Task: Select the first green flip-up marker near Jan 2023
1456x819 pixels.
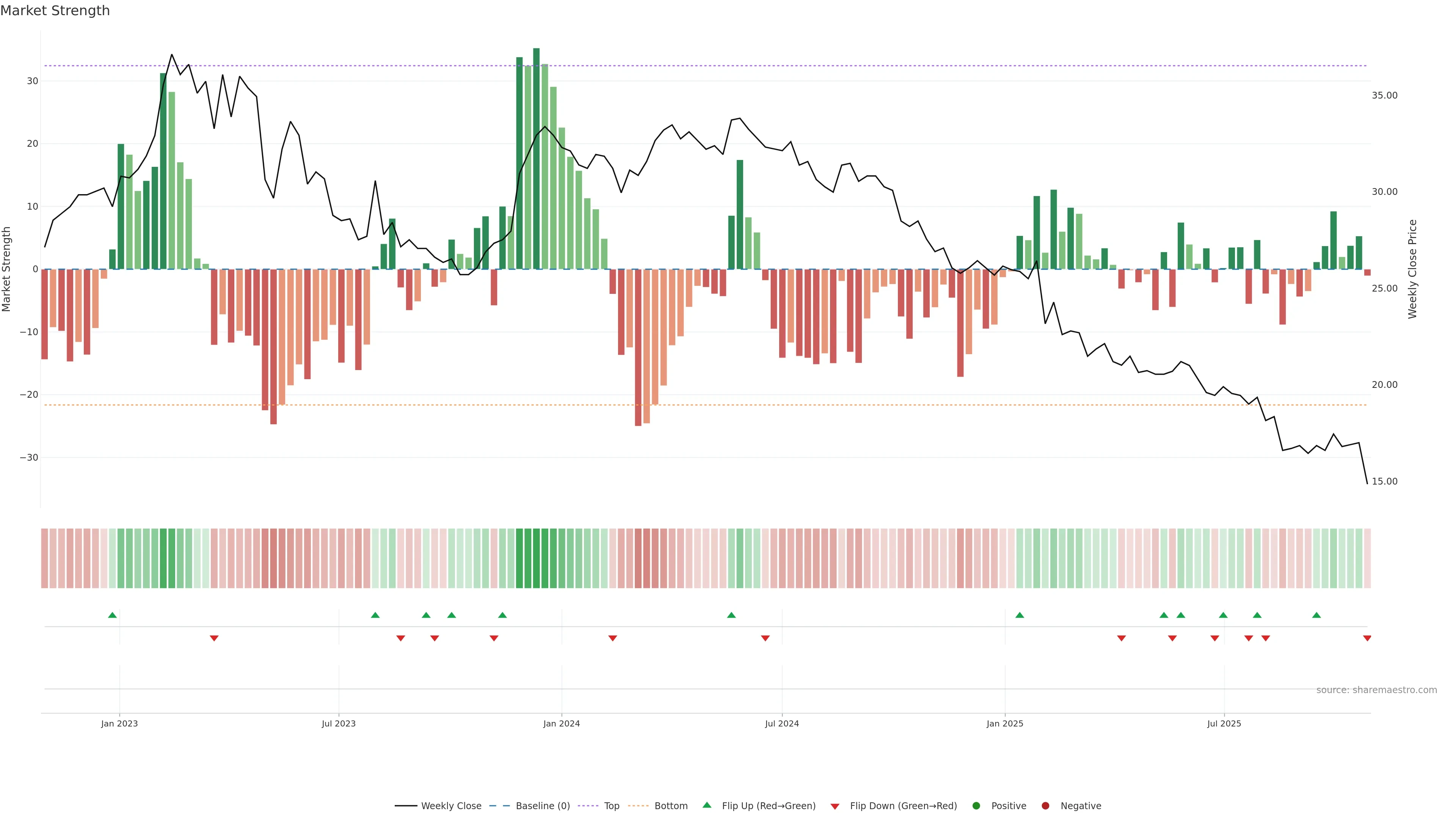Action: point(113,615)
